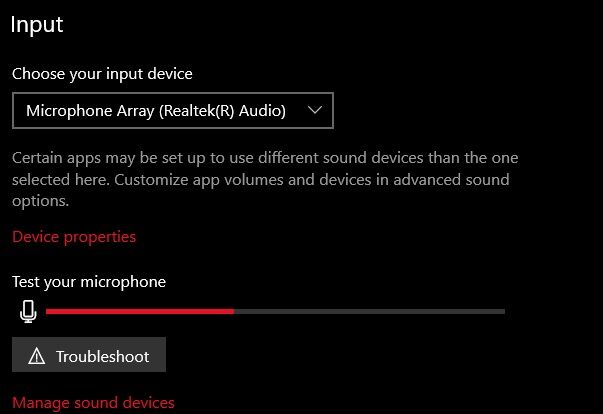Click the Certain apps description first line

[265, 158]
